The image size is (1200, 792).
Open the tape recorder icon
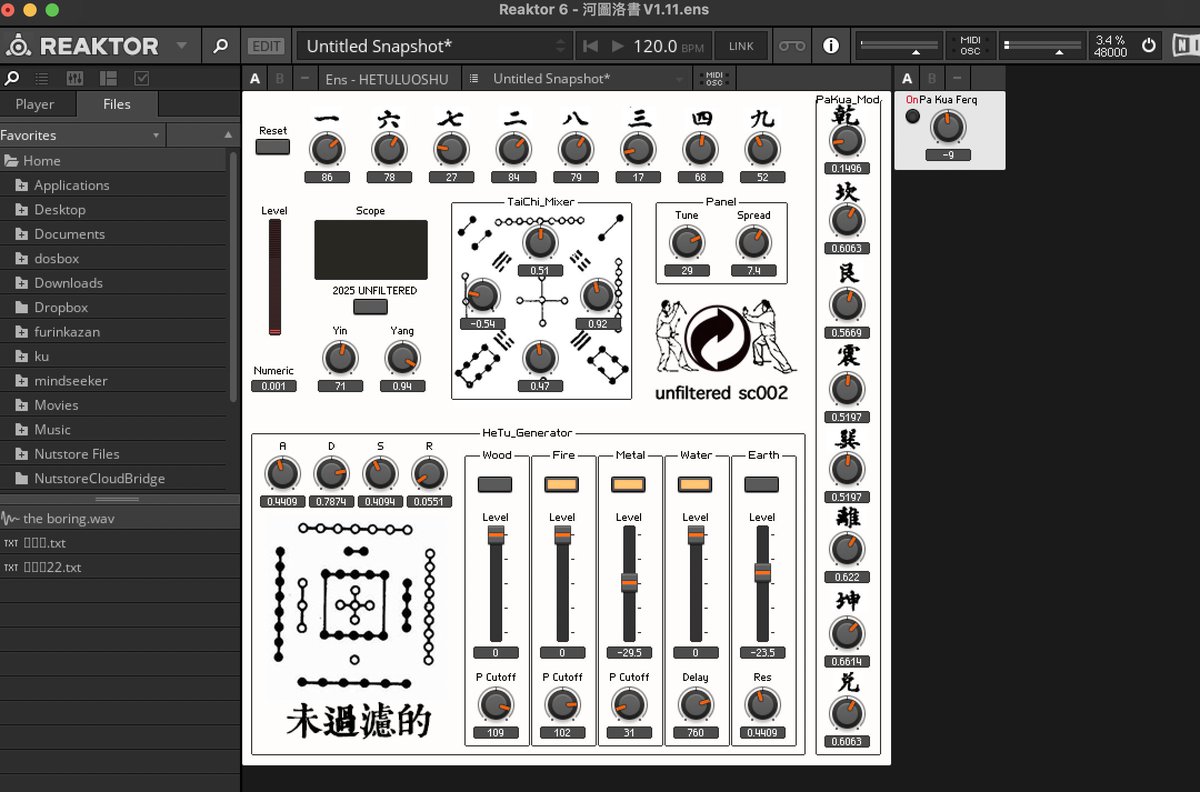point(791,46)
